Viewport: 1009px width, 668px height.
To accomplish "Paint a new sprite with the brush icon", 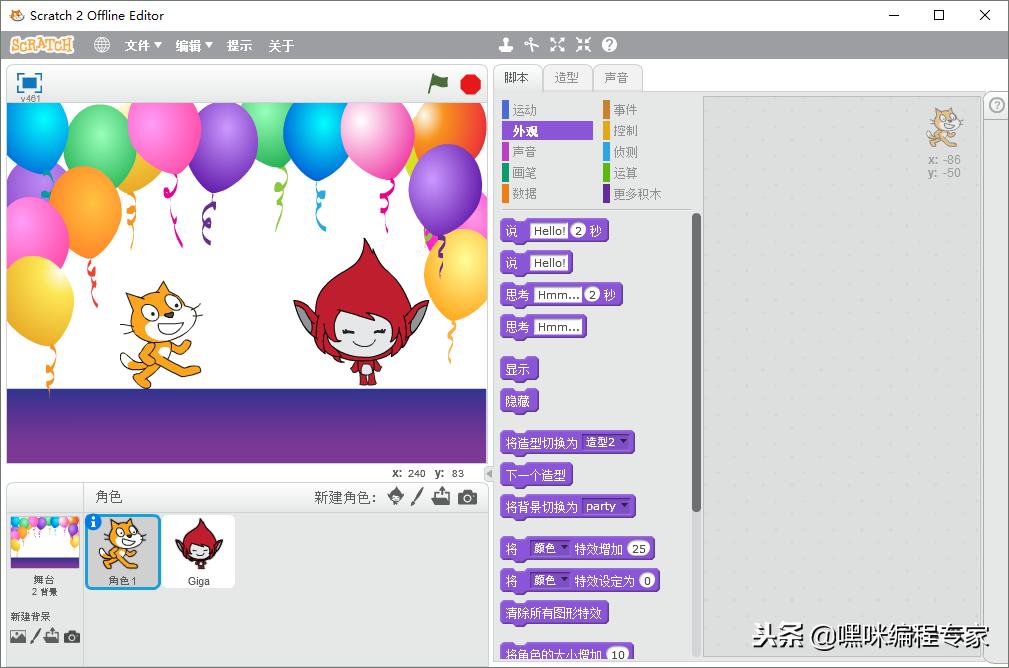I will [418, 496].
